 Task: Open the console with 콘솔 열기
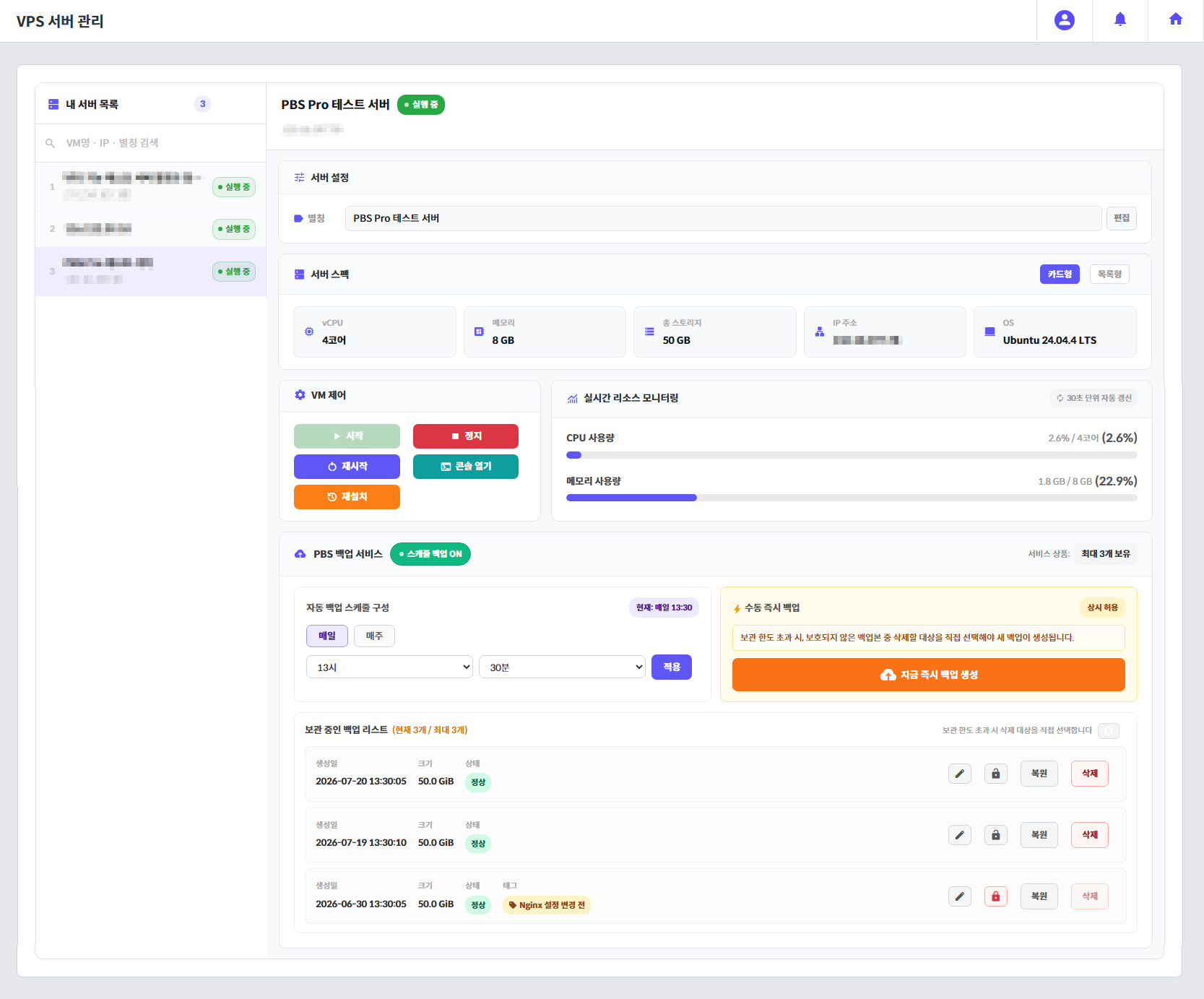pyautogui.click(x=466, y=467)
